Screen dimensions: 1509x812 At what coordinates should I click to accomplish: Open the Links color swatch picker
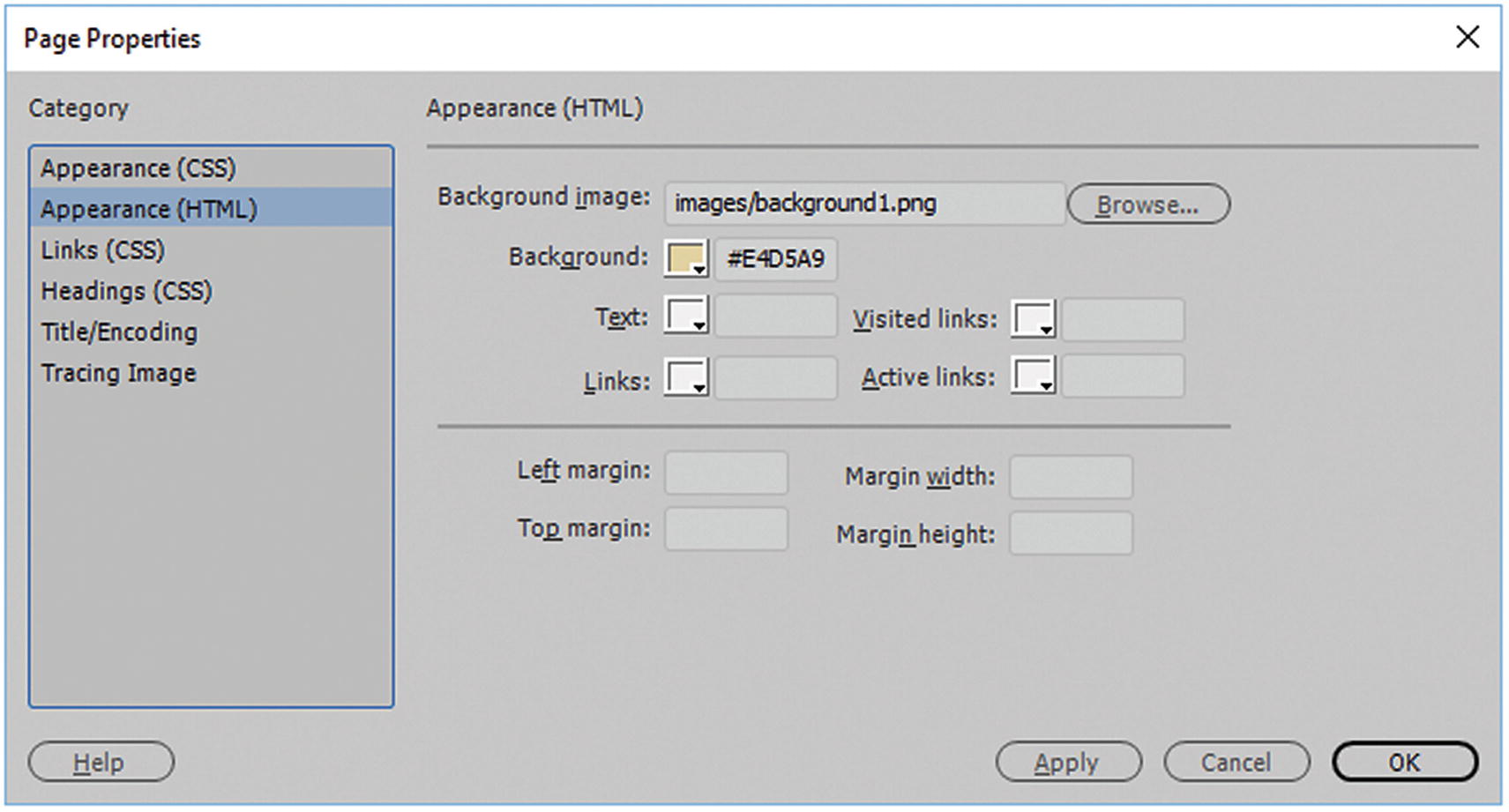click(686, 377)
